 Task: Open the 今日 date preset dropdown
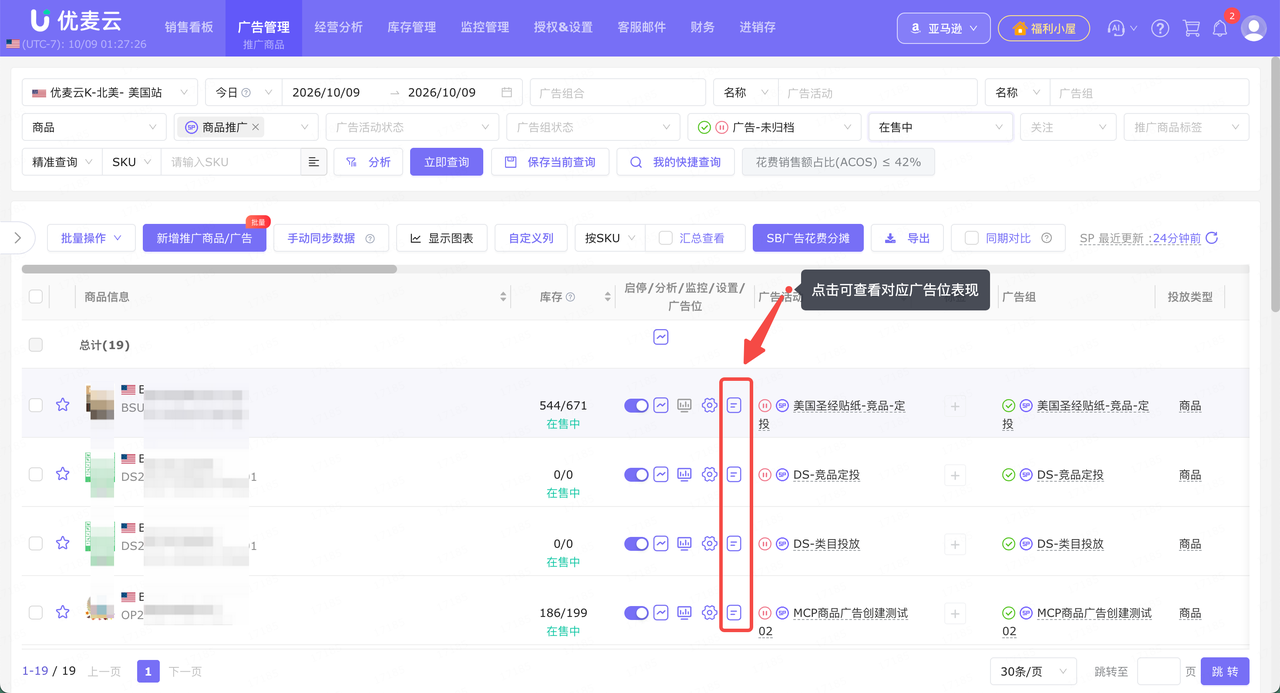[x=244, y=92]
